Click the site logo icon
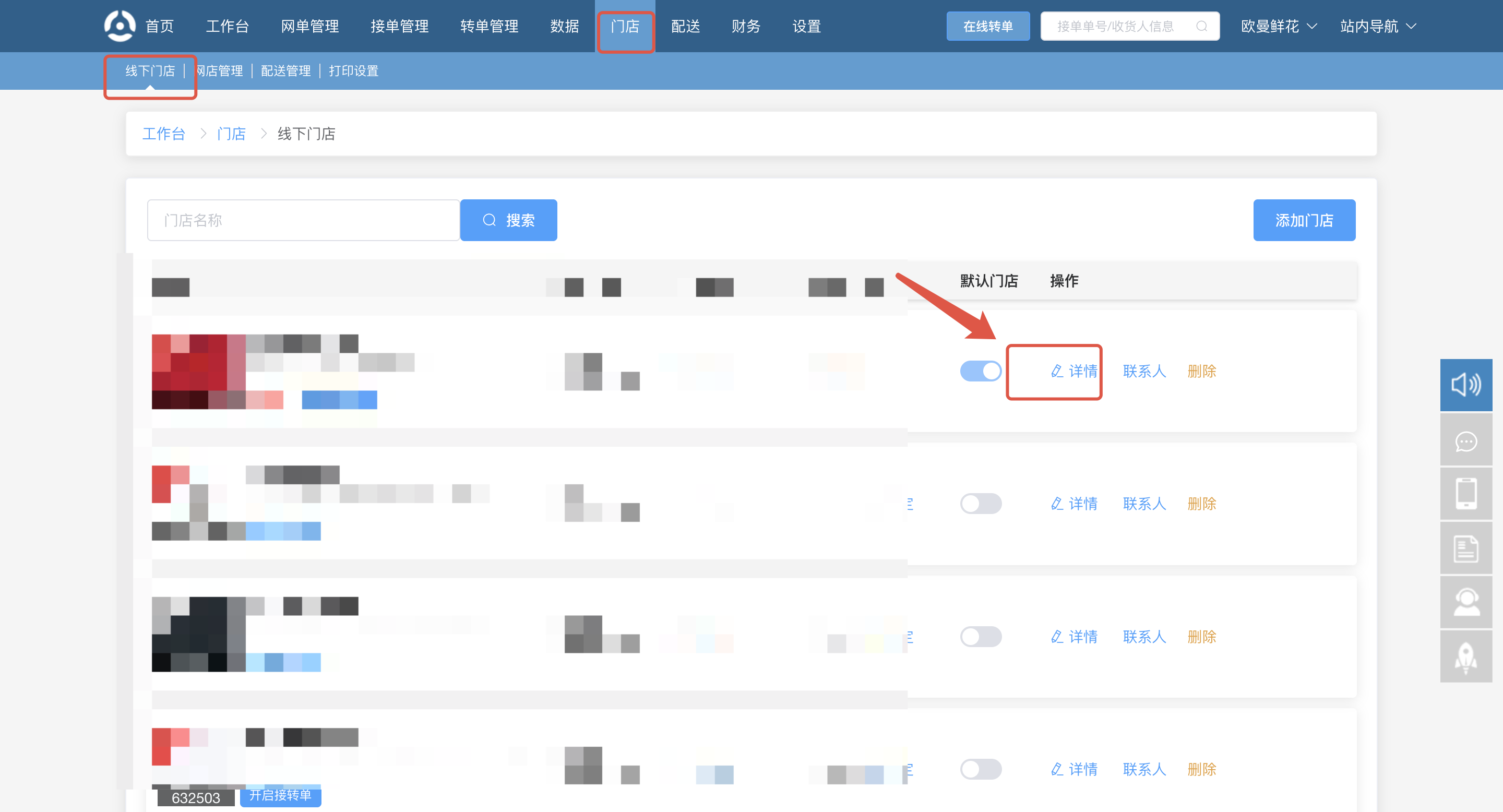This screenshot has width=1503, height=812. (120, 26)
